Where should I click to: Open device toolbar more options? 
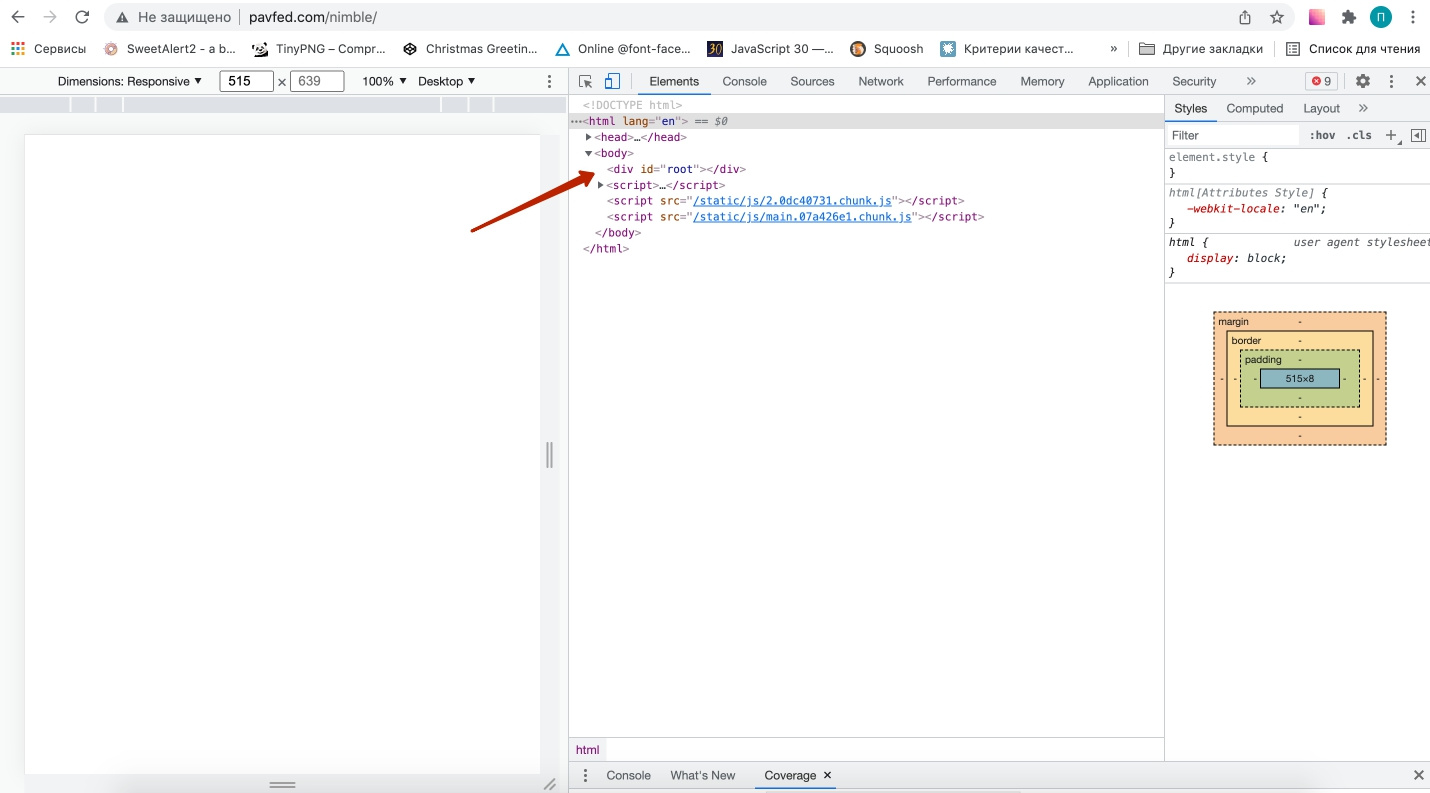549,81
